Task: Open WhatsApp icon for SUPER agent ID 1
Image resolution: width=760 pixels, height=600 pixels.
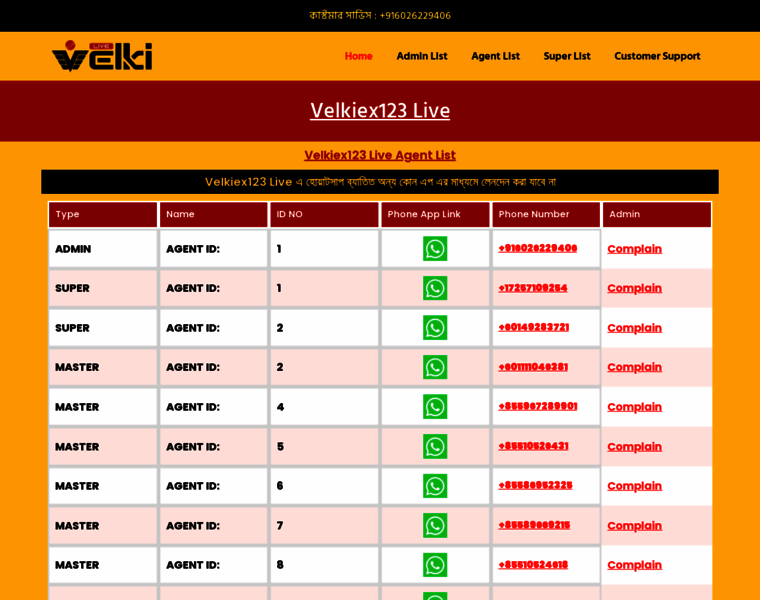Action: [x=435, y=288]
